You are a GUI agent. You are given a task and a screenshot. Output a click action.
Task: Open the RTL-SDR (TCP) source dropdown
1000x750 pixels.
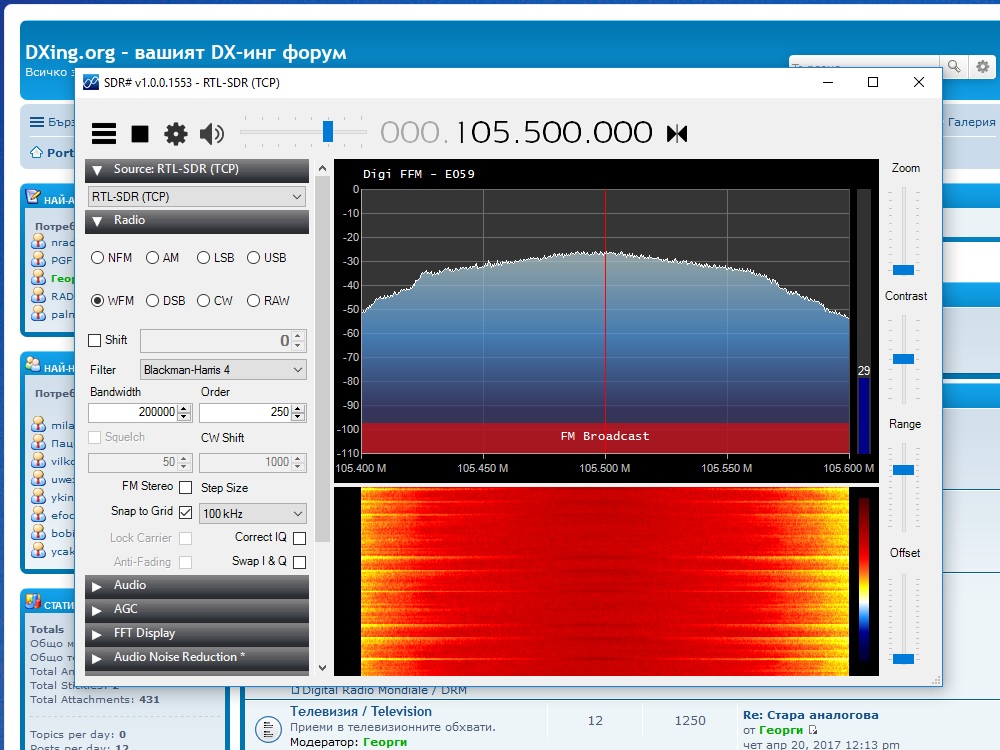click(x=196, y=196)
